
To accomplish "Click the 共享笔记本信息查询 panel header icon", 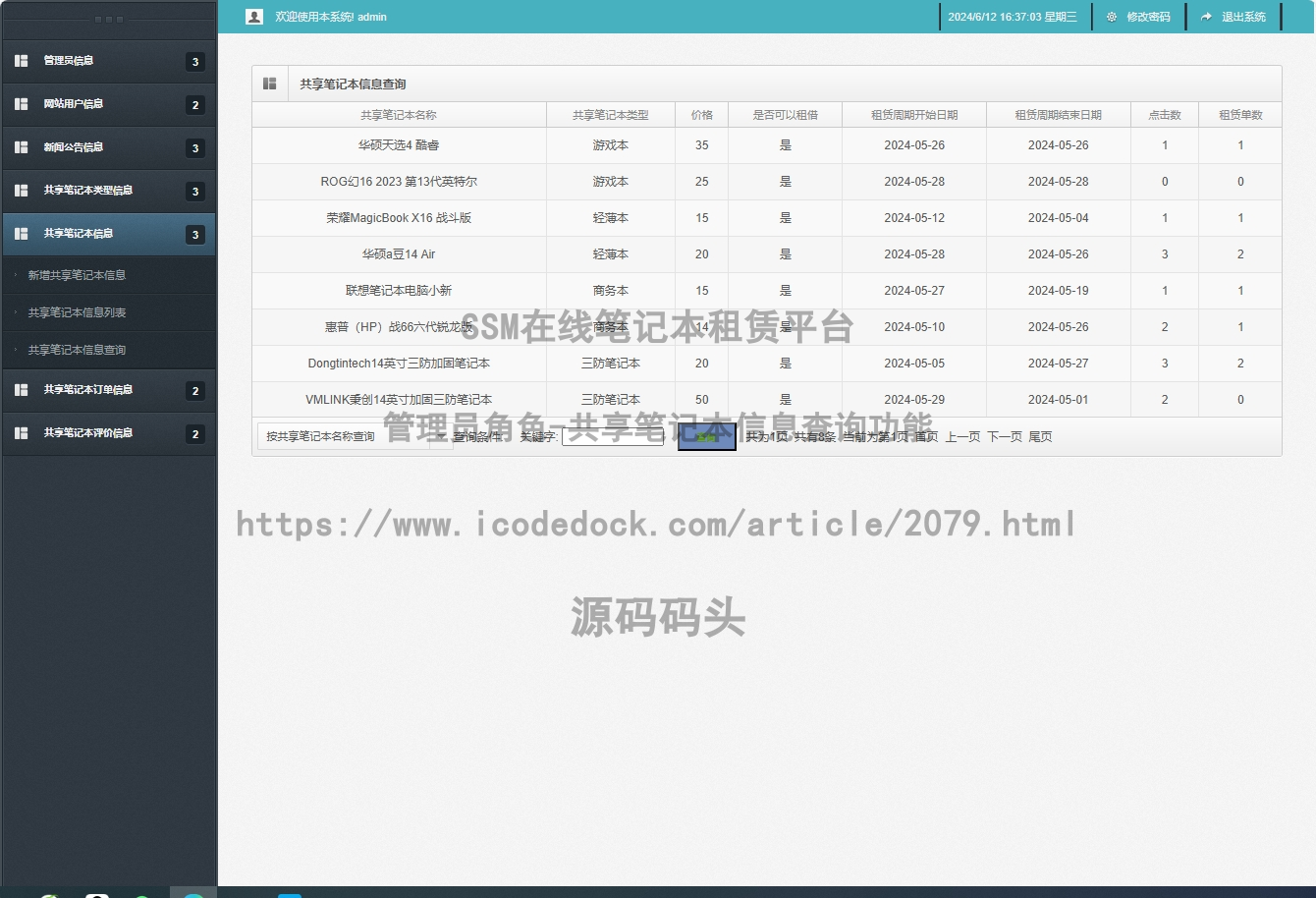I will pos(269,84).
